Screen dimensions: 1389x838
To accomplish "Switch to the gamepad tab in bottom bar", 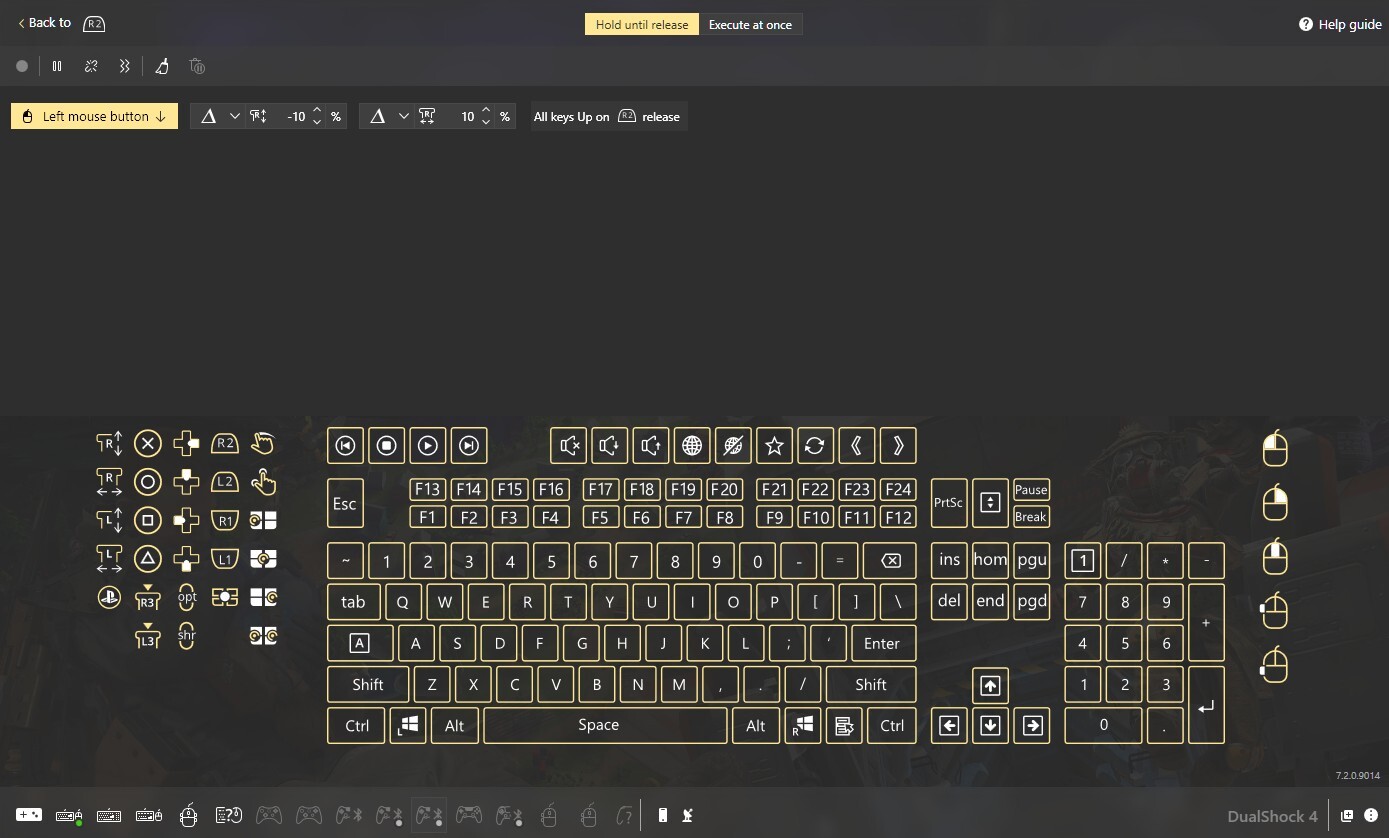I will point(29,816).
